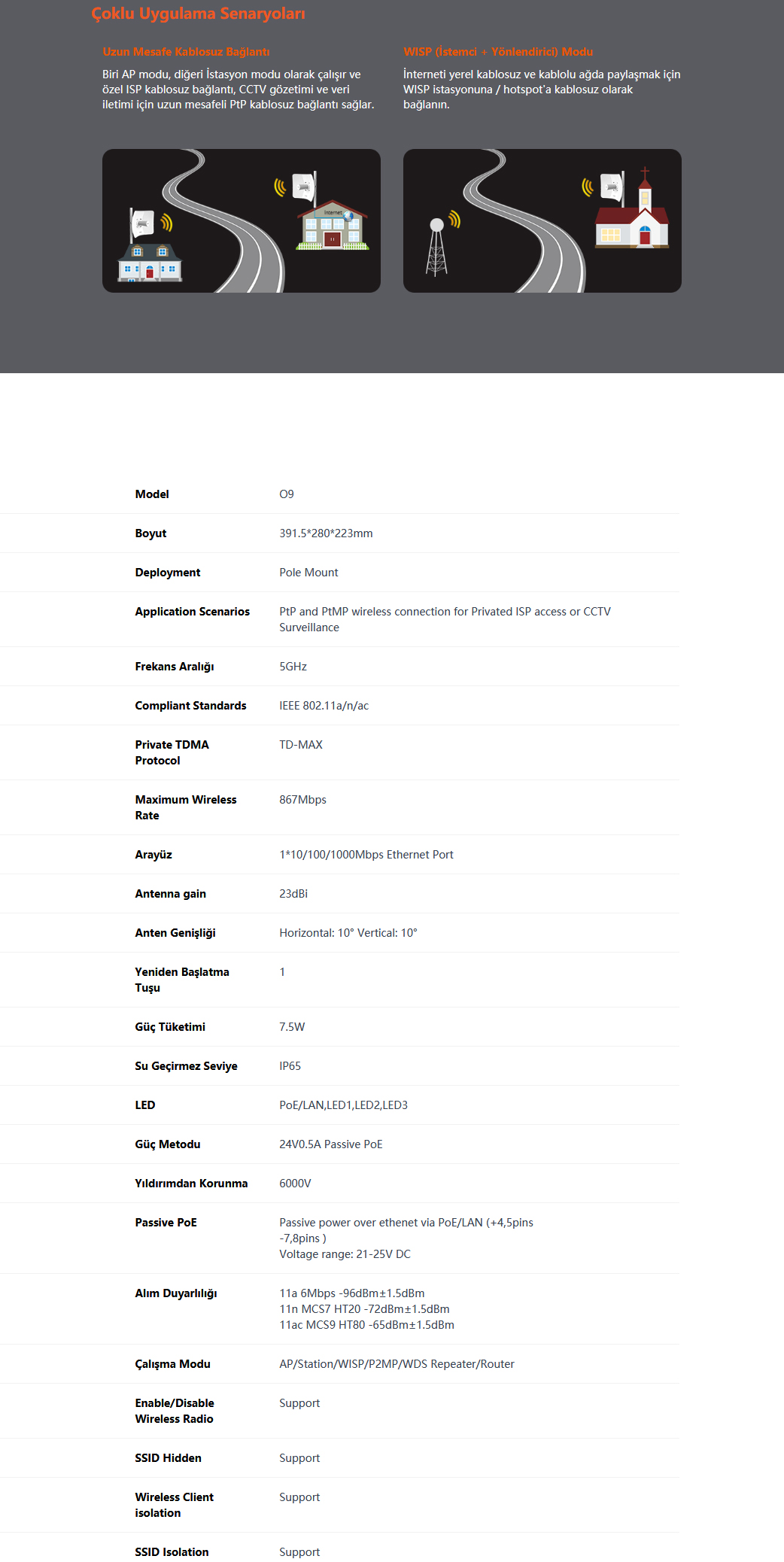Click the radio tower icon in WISP image
Screen dimensions: 784x1562
pyautogui.click(x=436, y=247)
